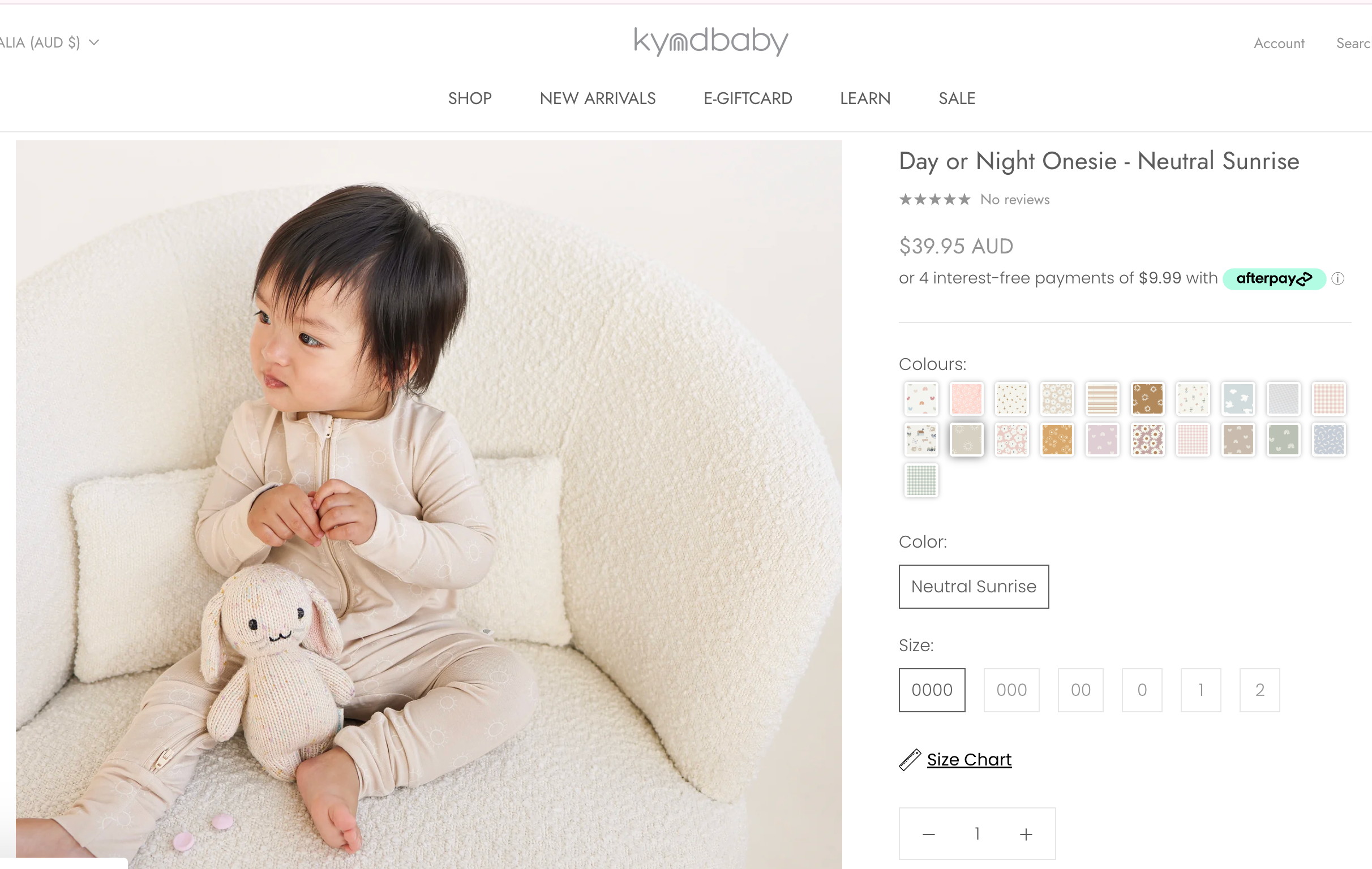This screenshot has height=869, width=1372.
Task: Go to the SALE section
Action: click(957, 98)
